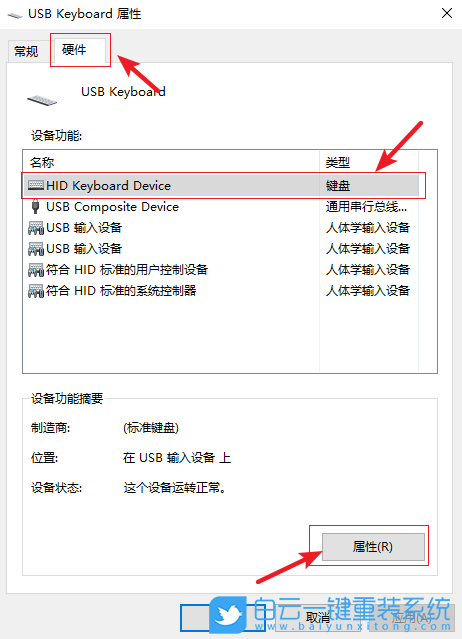The height and width of the screenshot is (639, 462).
Task: Click icon of 符合 HID 标准的系统控制器
Action: pos(35,291)
